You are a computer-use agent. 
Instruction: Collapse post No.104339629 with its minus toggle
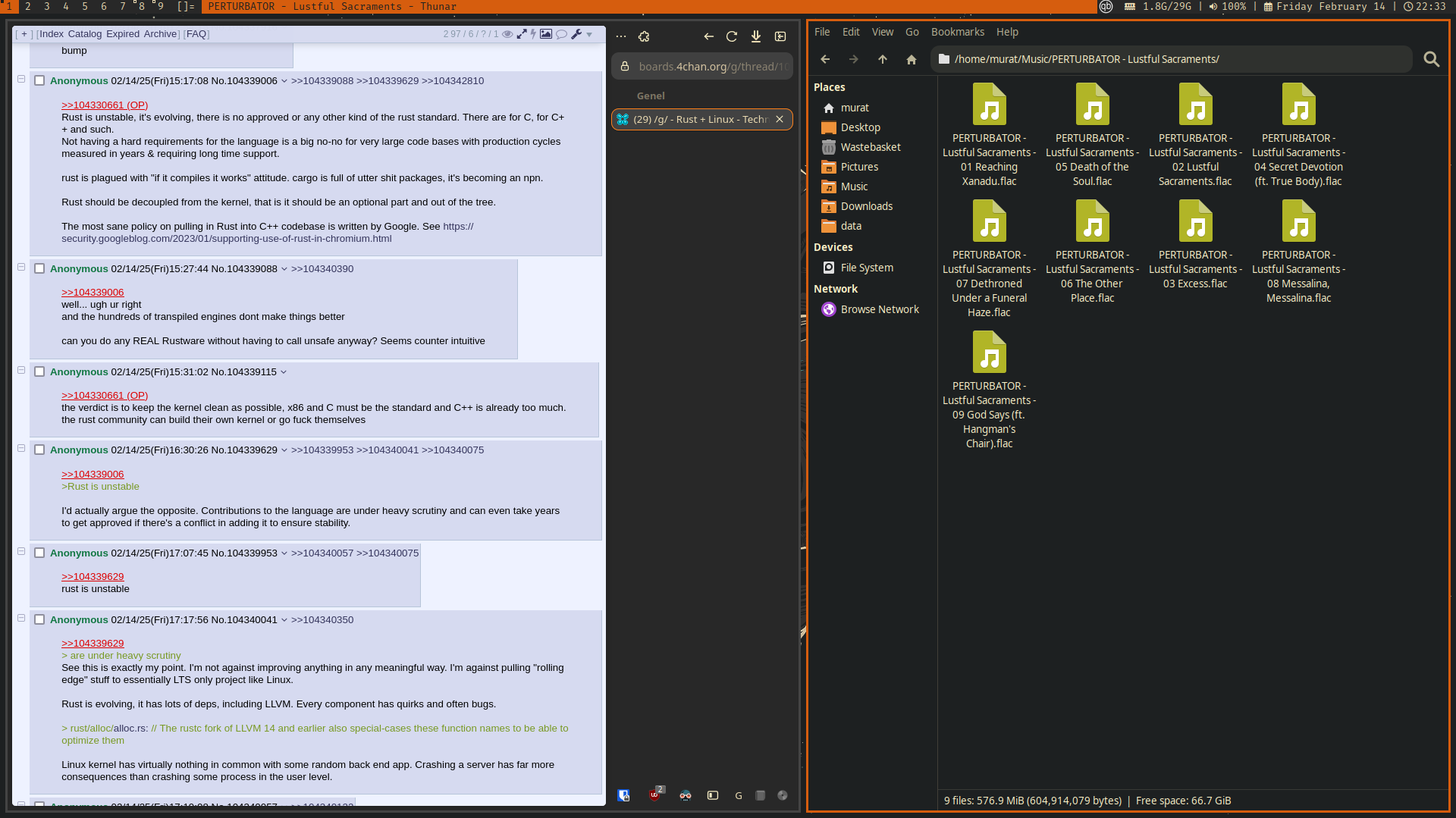pos(21,448)
